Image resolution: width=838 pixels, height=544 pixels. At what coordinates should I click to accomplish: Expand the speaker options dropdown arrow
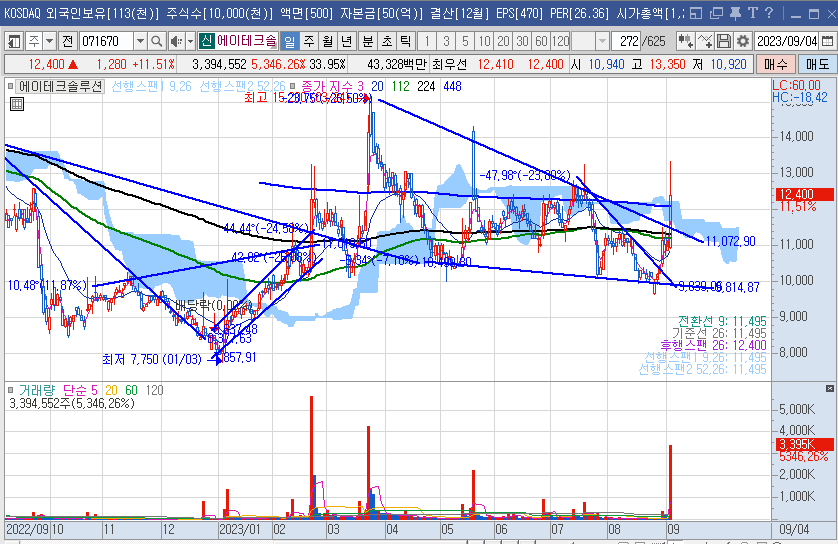click(190, 41)
